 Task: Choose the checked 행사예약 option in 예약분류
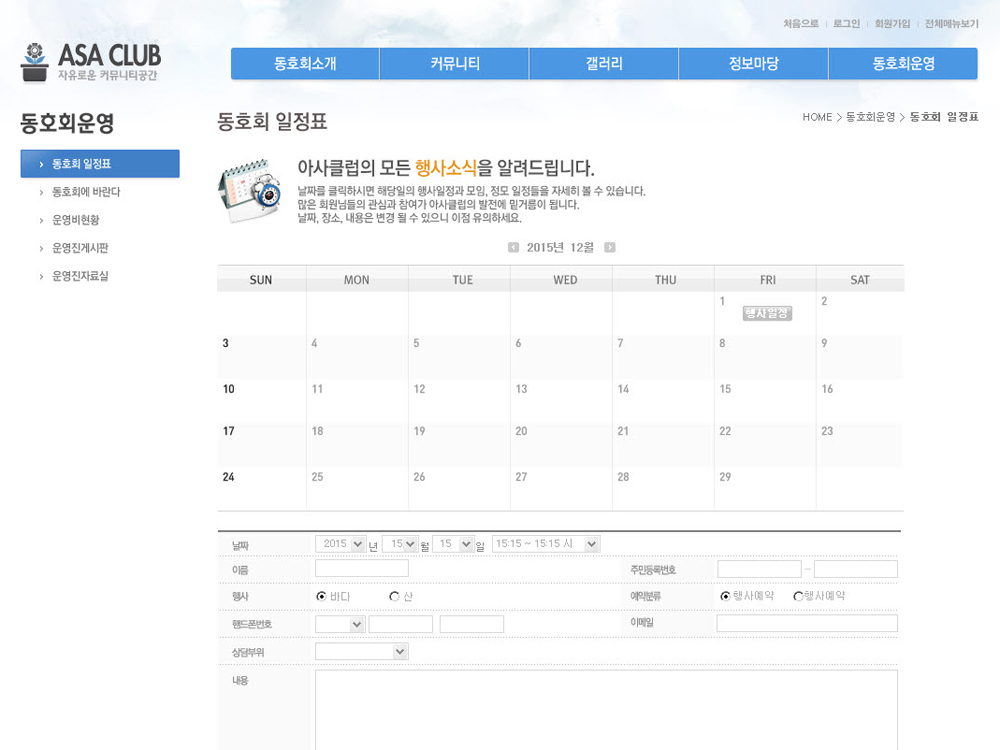pos(725,596)
